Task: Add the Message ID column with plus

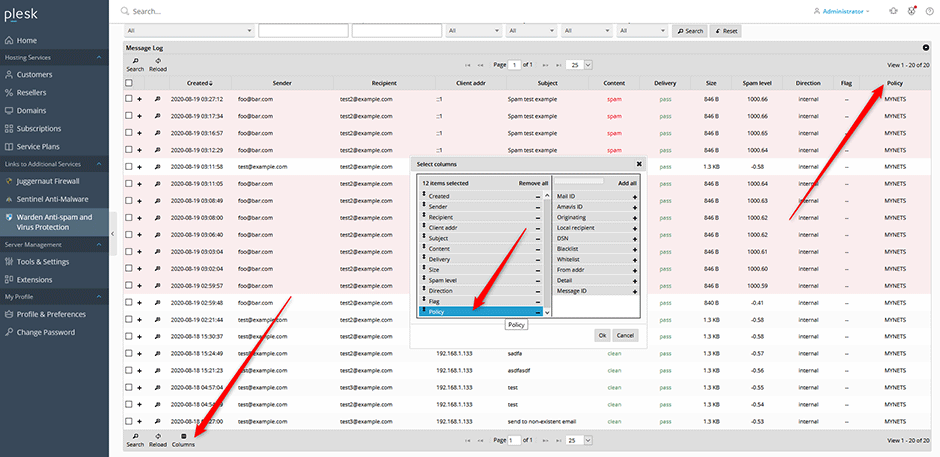Action: 634,291
